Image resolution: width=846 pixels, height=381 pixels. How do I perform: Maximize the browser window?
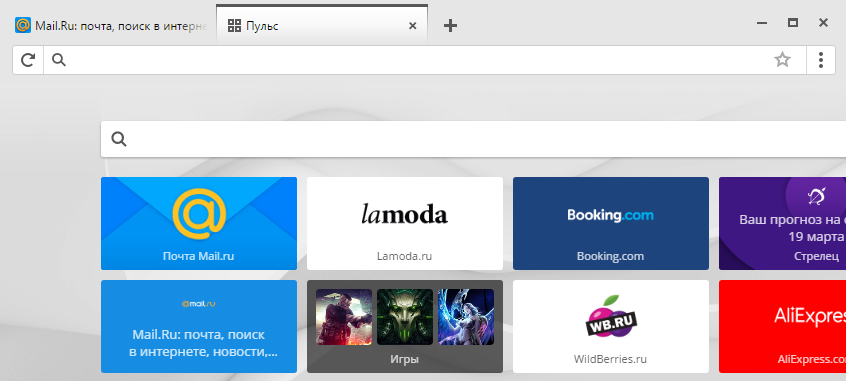(x=793, y=23)
